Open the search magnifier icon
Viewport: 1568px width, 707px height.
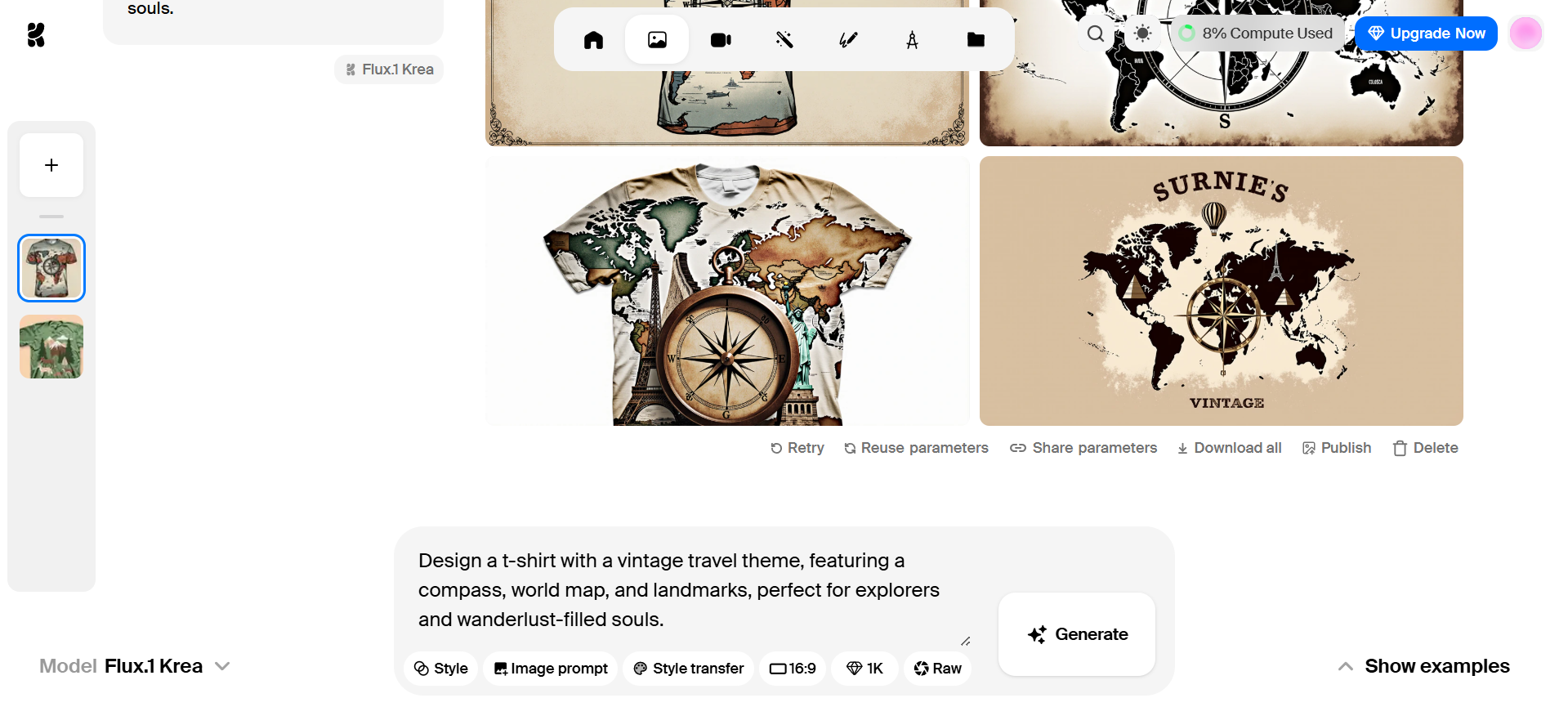pyautogui.click(x=1096, y=34)
